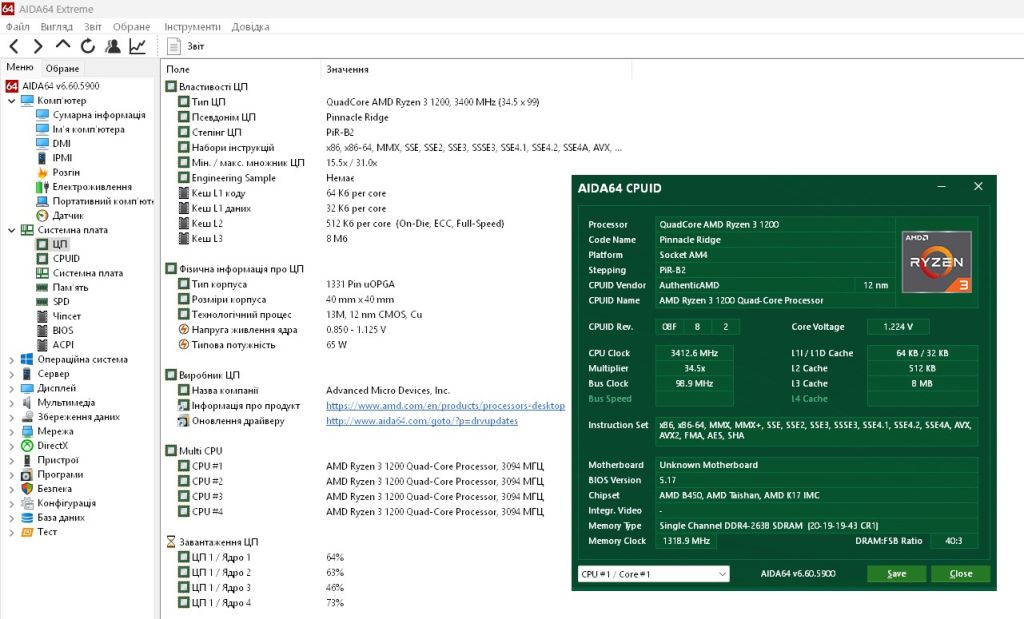Click the Save button in CPUID window
This screenshot has width=1024, height=619.
click(x=896, y=573)
